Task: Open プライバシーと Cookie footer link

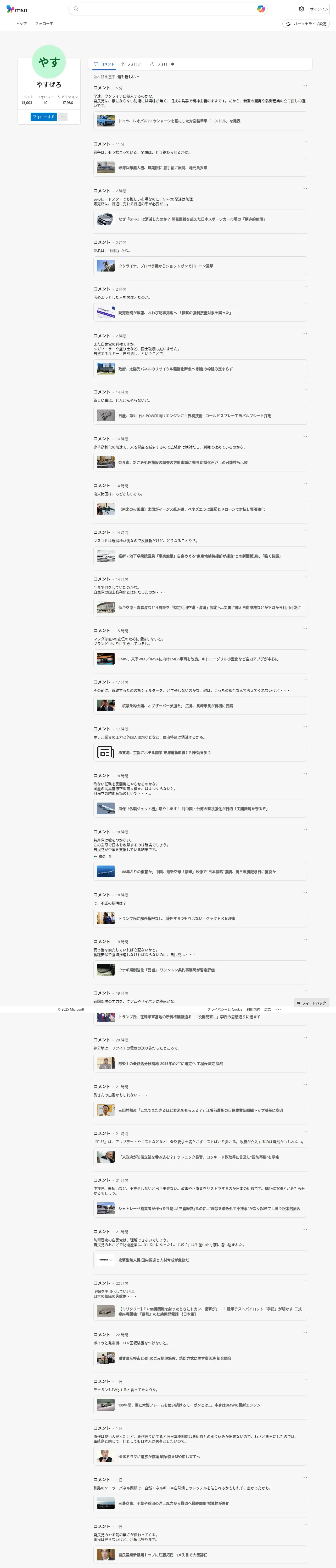Action: tap(225, 1009)
